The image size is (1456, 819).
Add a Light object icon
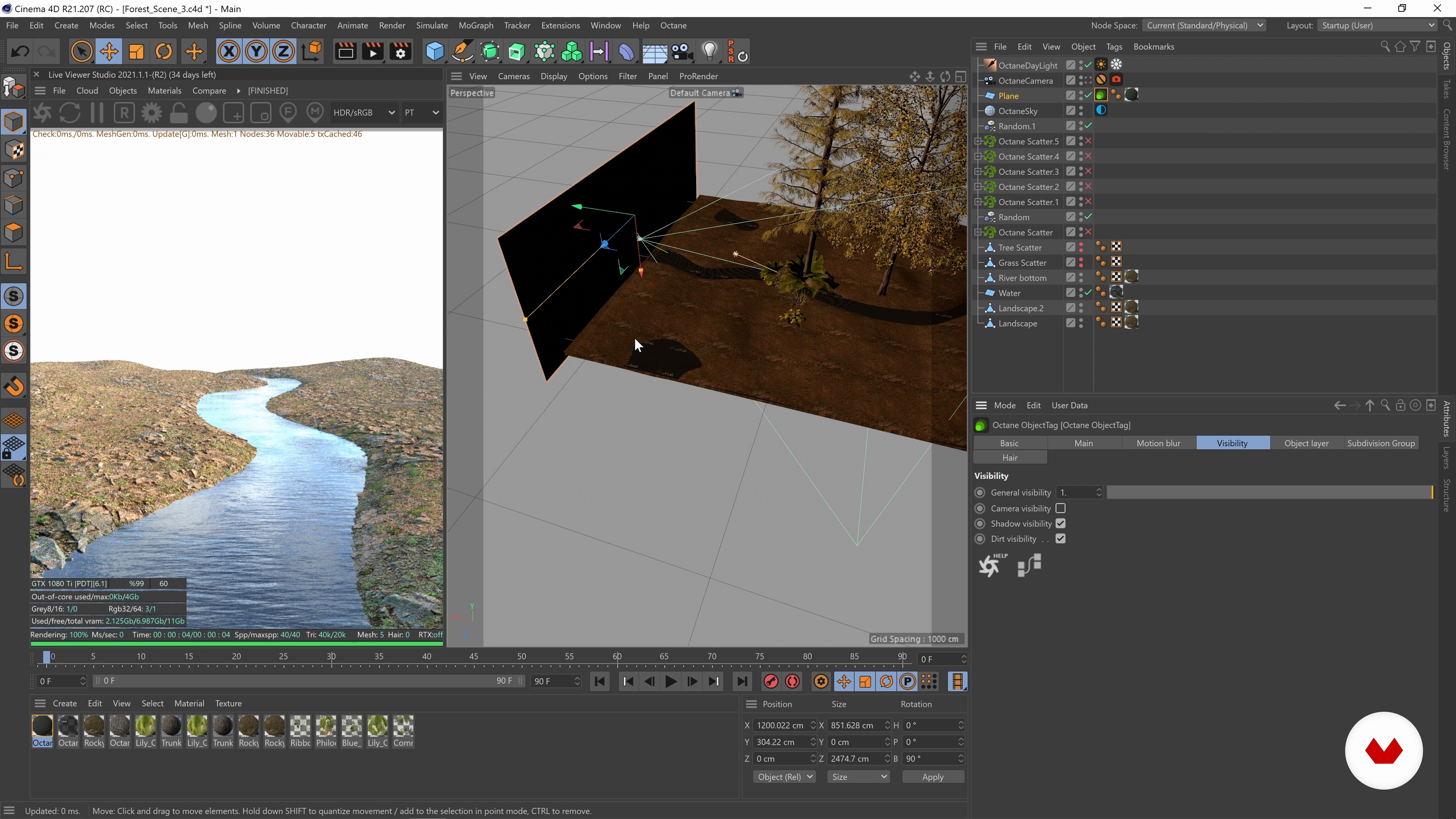(x=710, y=52)
